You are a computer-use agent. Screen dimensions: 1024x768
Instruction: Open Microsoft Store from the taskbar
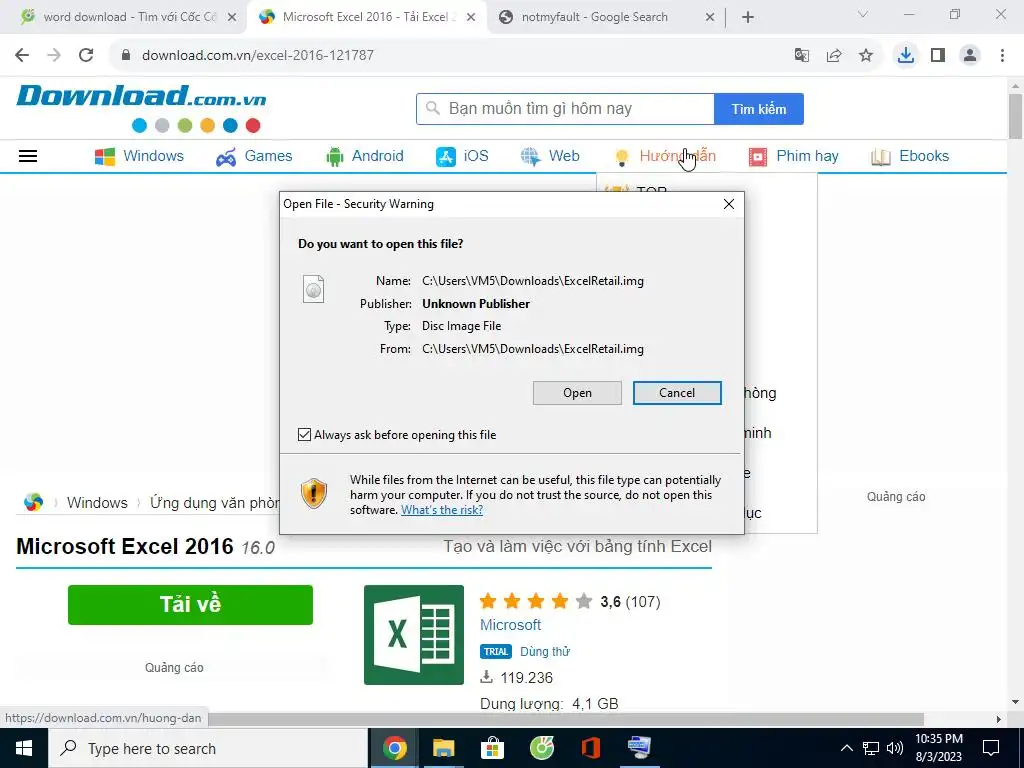[492, 748]
